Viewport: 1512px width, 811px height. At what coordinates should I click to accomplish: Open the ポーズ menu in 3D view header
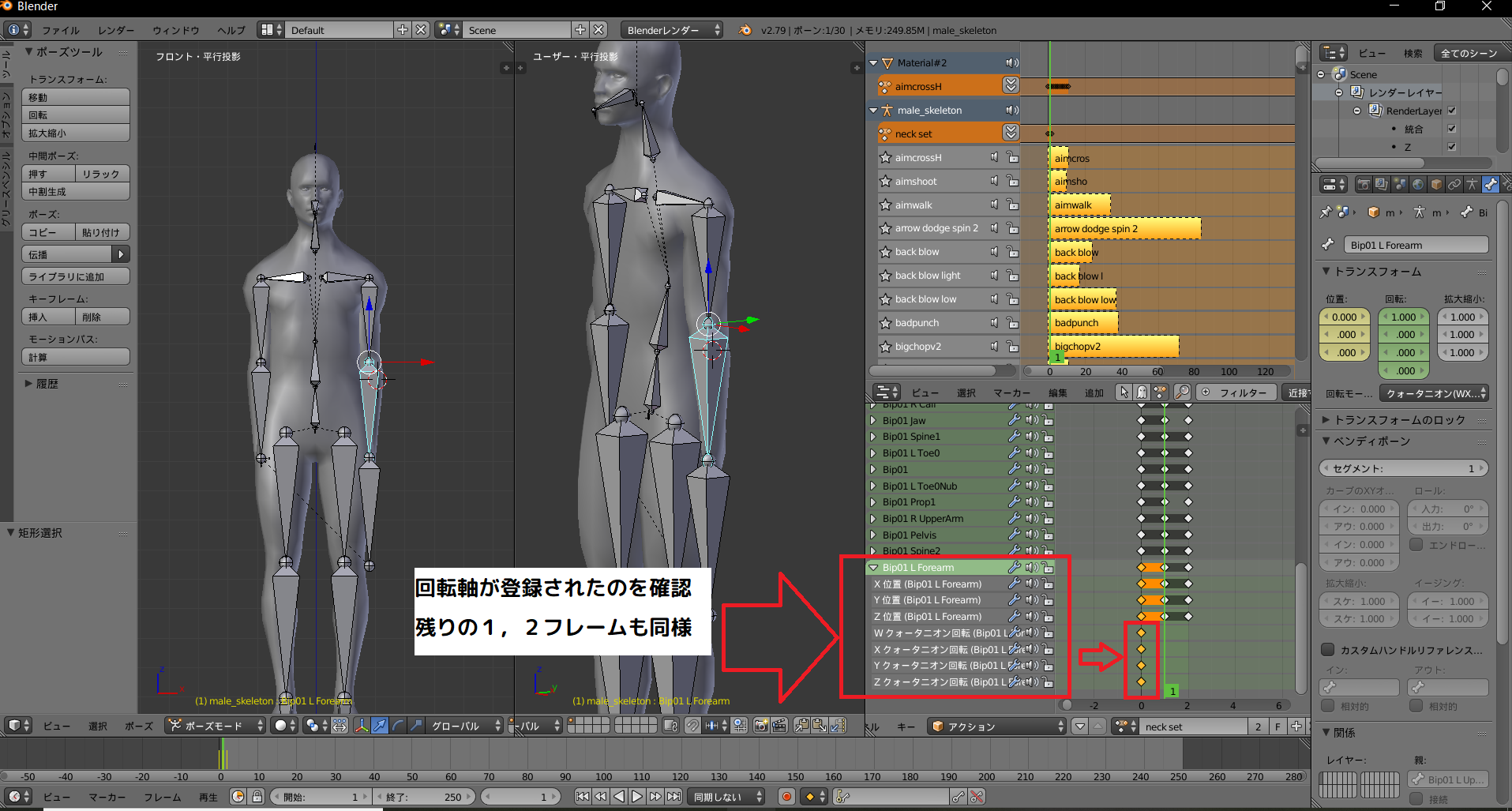point(139,727)
